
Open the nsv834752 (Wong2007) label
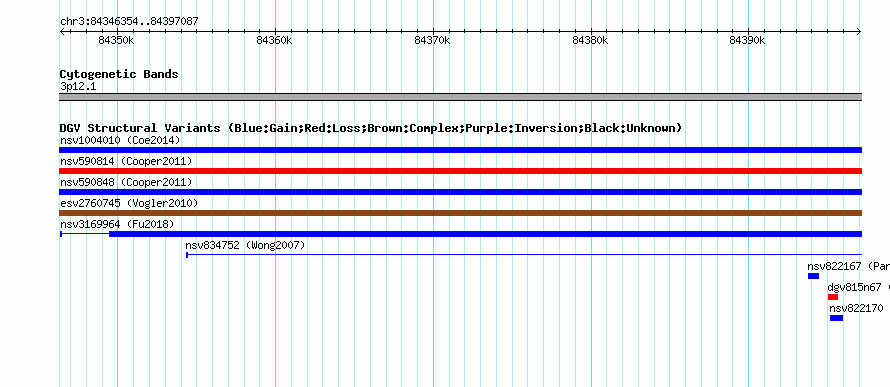[245, 245]
